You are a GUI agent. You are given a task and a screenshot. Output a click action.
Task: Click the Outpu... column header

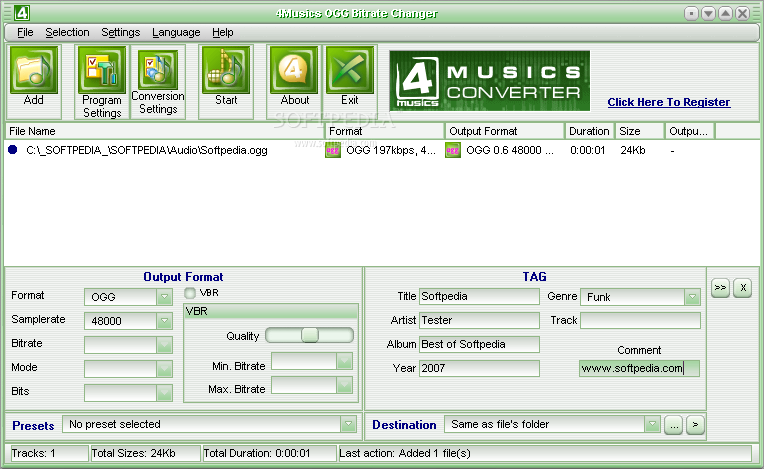tap(689, 131)
